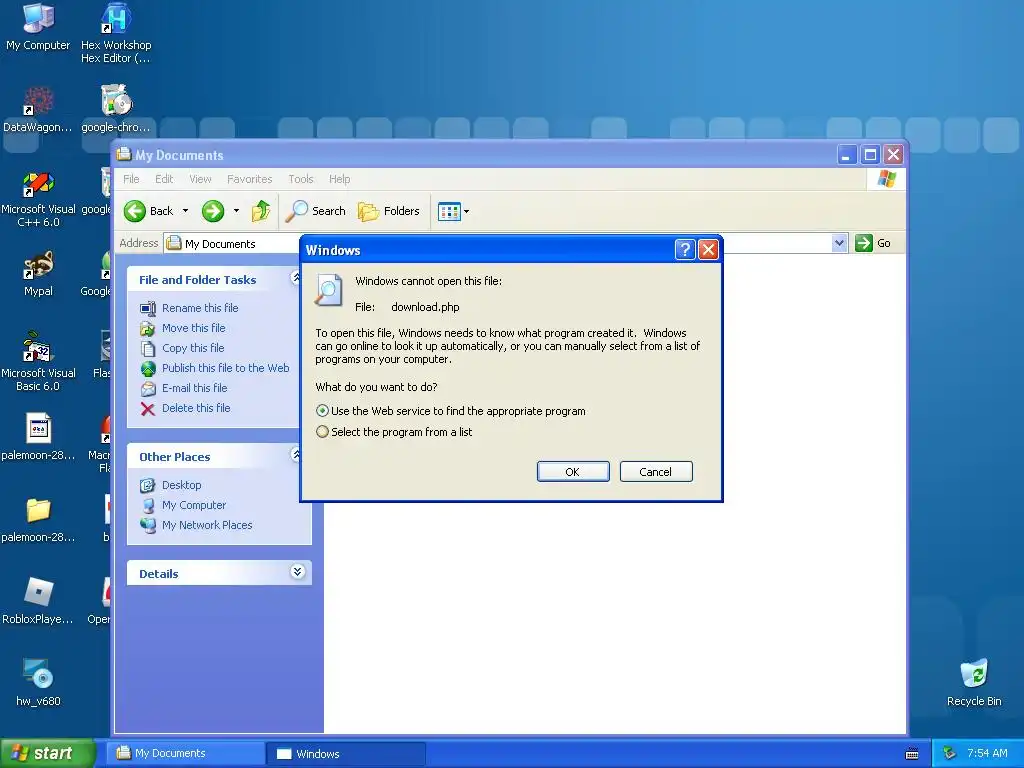
Task: Click Rename this file task
Action: (x=200, y=308)
